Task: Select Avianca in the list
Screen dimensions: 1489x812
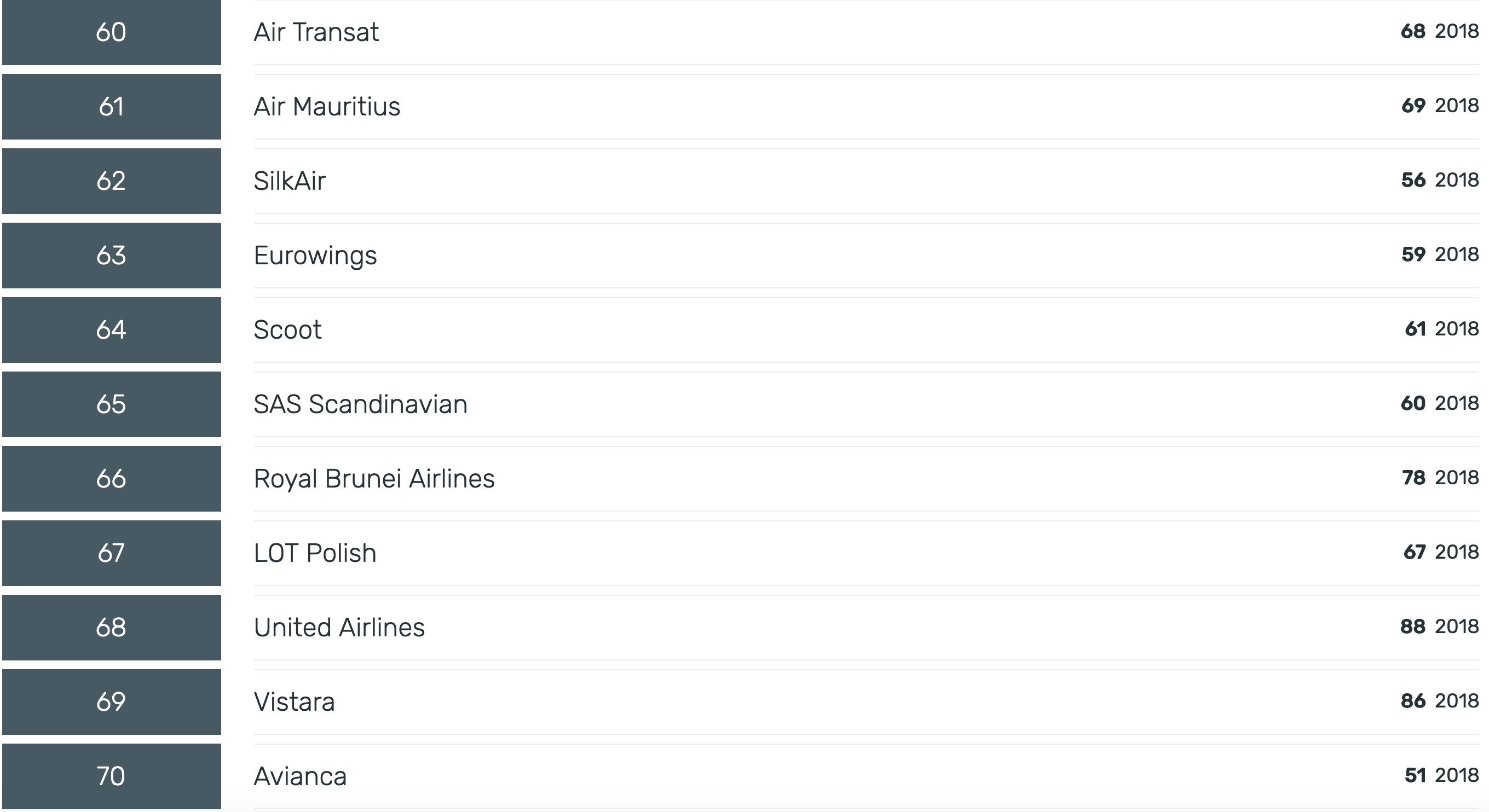Action: pos(300,776)
